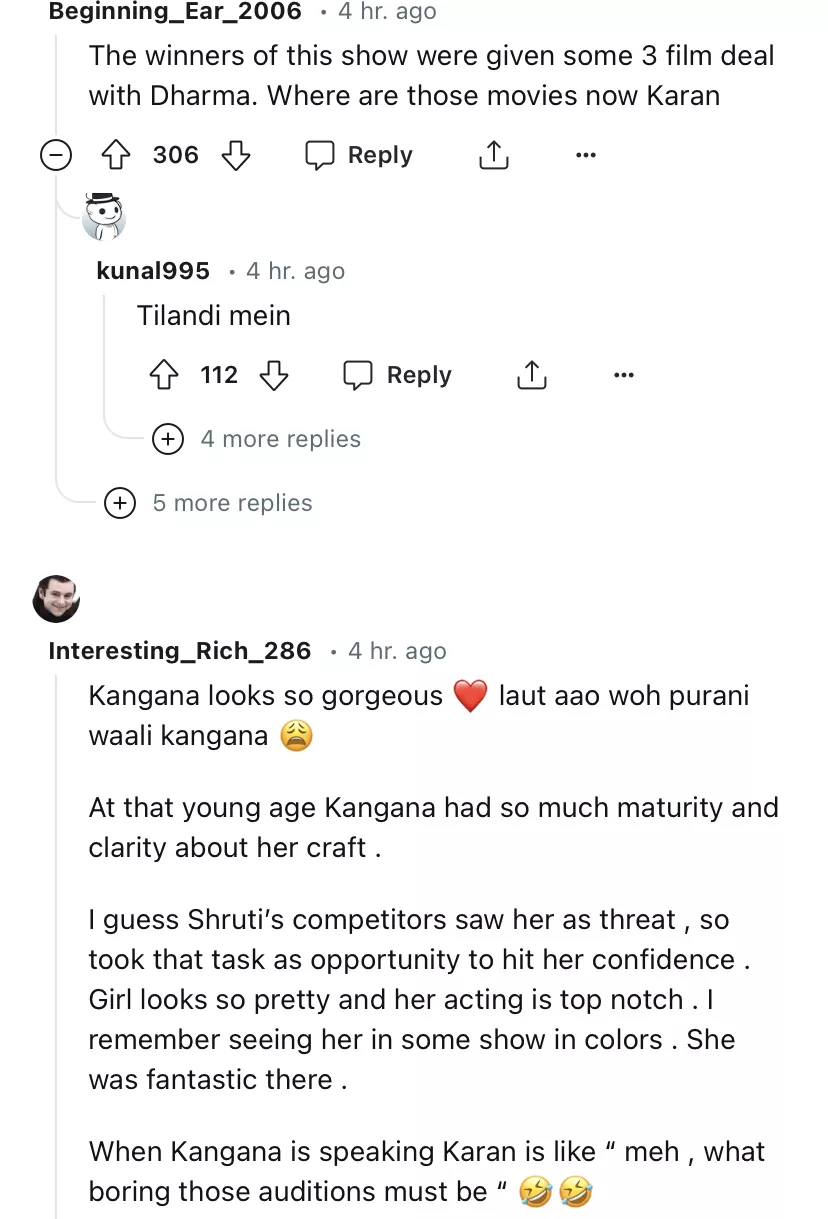The image size is (828, 1219).
Task: Click the 306 vote count
Action: coord(176,155)
